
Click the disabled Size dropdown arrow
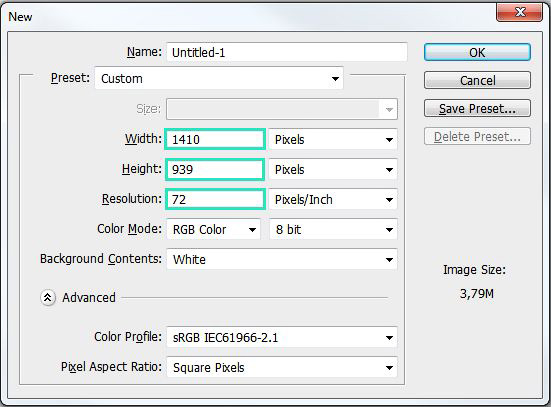click(389, 109)
